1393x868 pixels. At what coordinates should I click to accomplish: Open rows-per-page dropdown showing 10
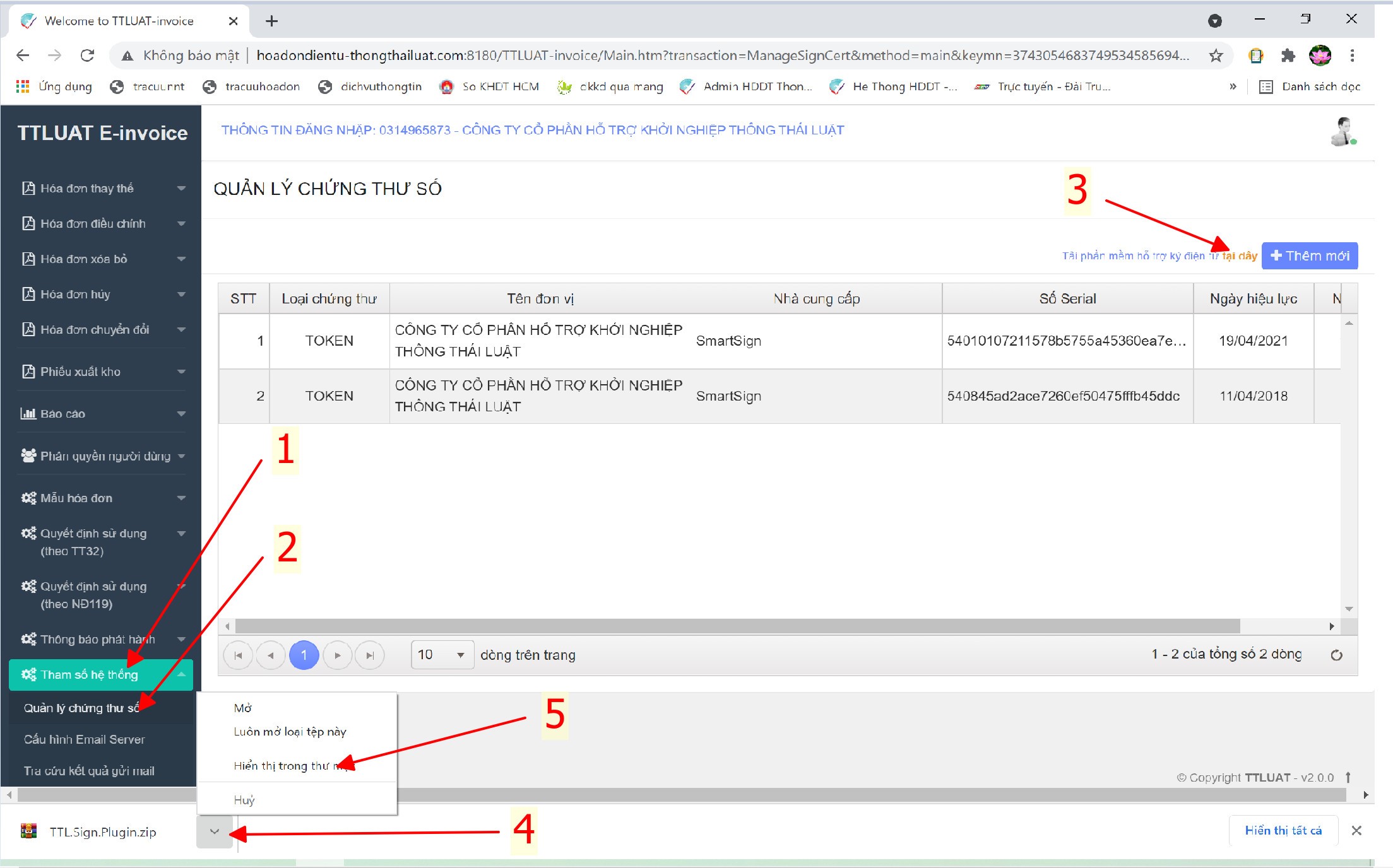[x=442, y=655]
